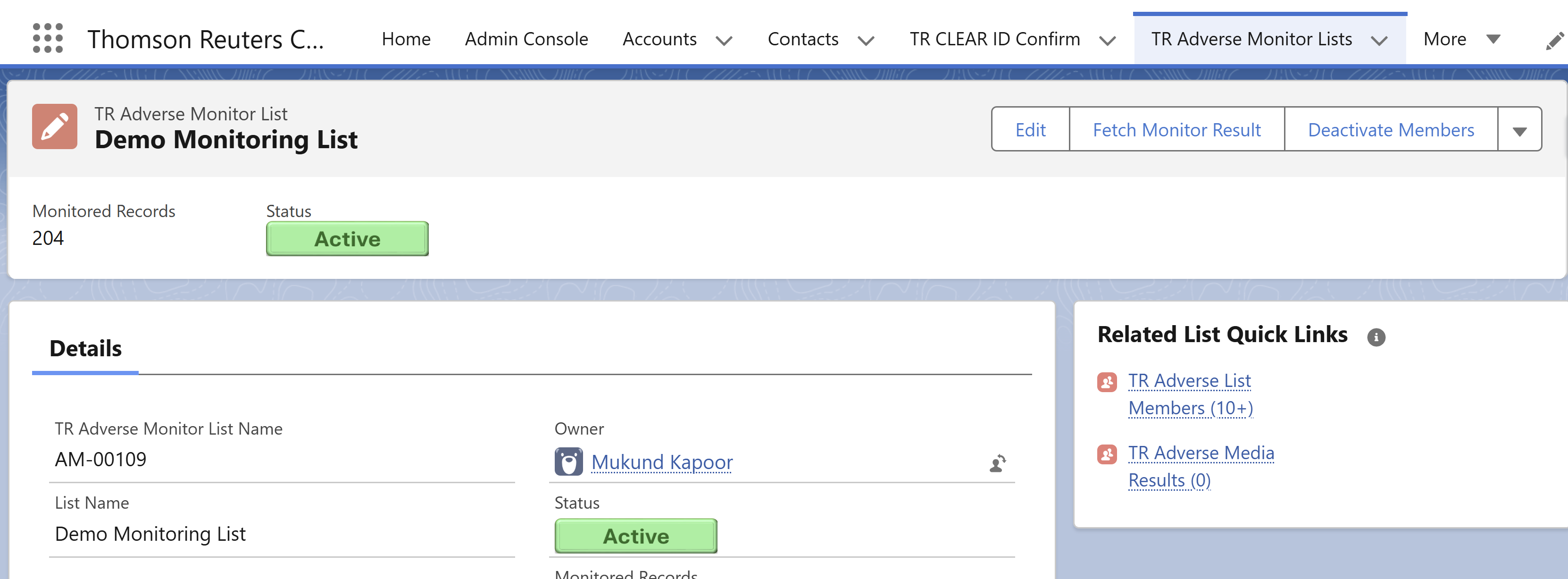Click the Demo Monitoring List field value
This screenshot has height=579, width=1568.
click(150, 534)
